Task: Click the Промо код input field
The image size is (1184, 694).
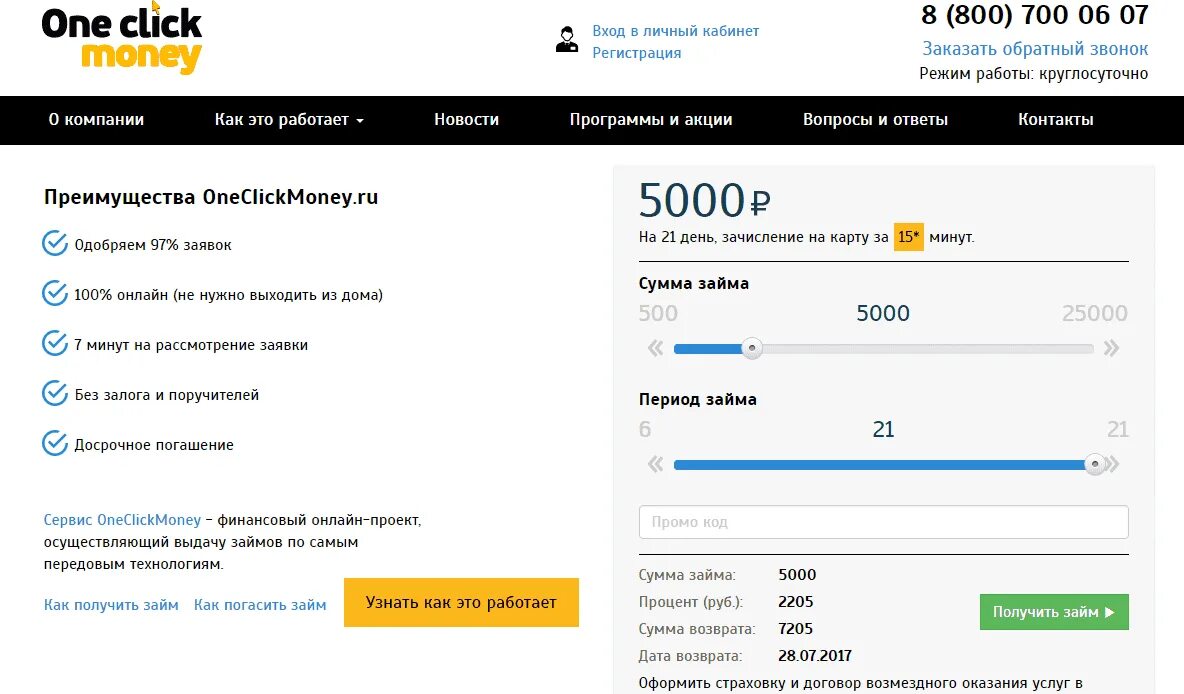Action: coord(883,522)
